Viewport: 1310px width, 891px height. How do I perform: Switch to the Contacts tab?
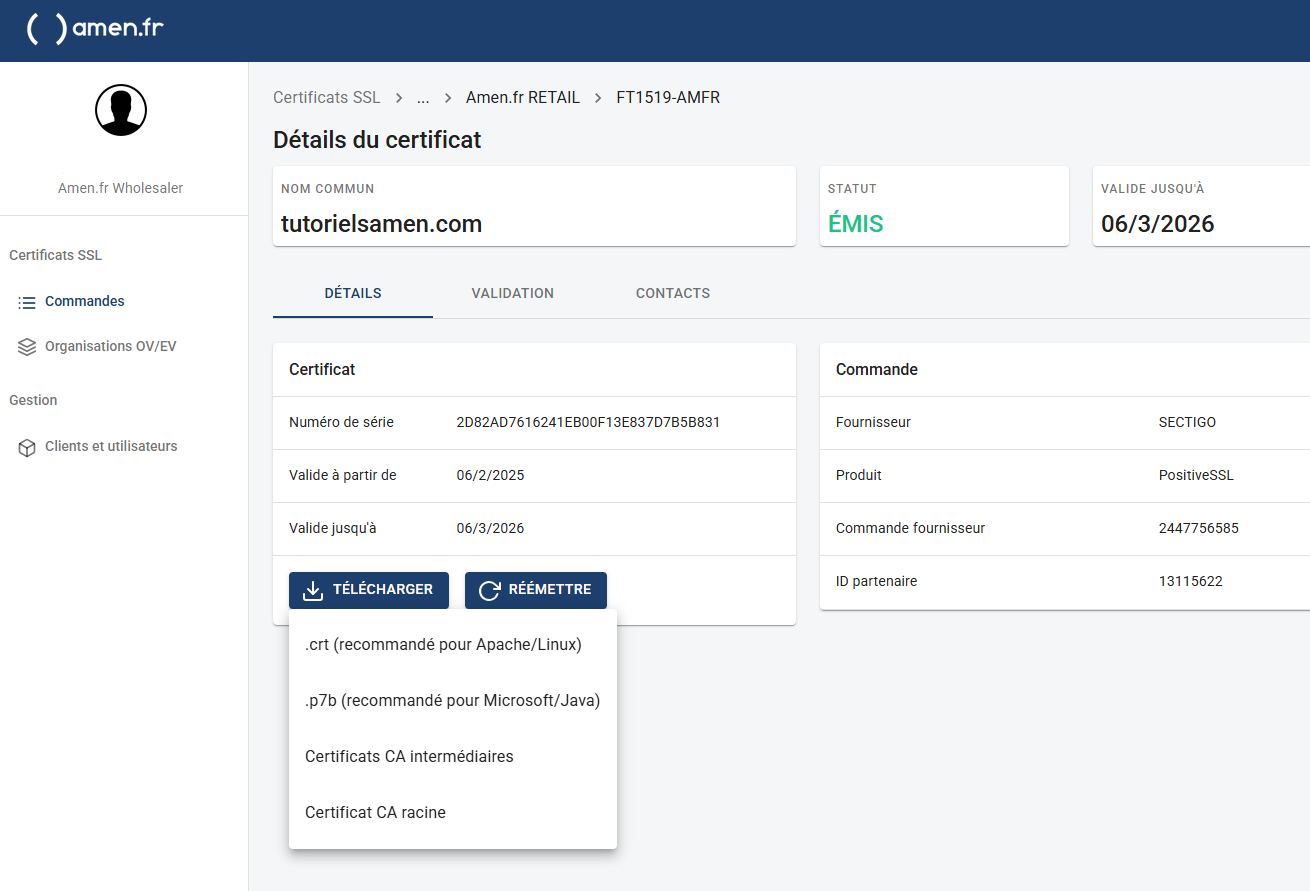pos(673,294)
